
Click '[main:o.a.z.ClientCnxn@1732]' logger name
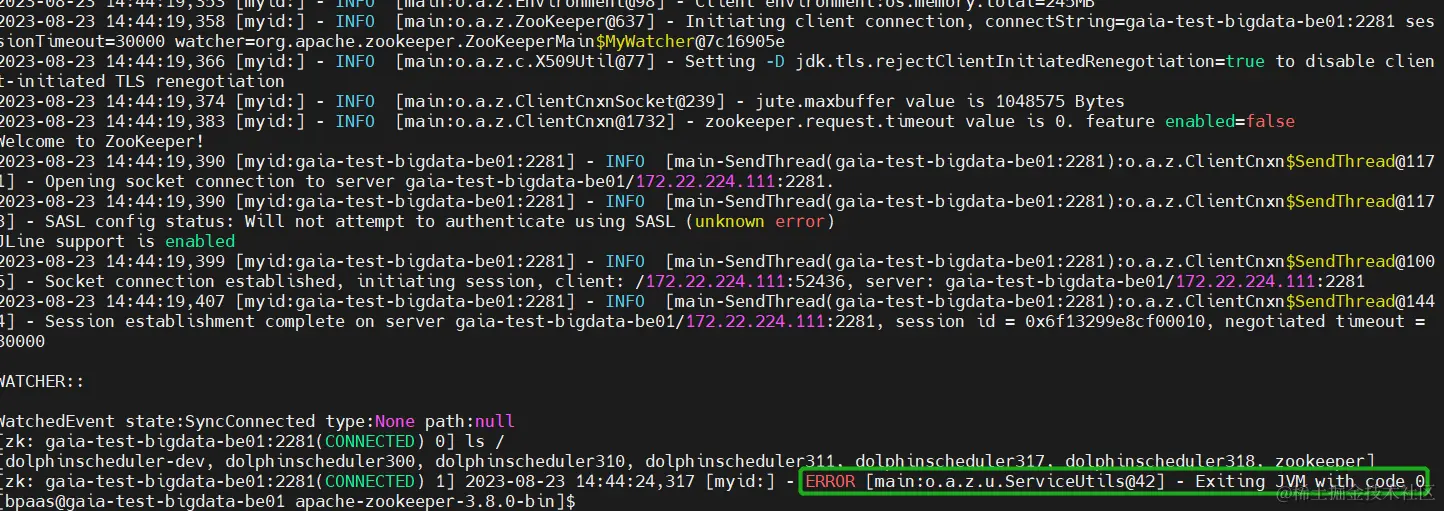pyautogui.click(x=535, y=121)
